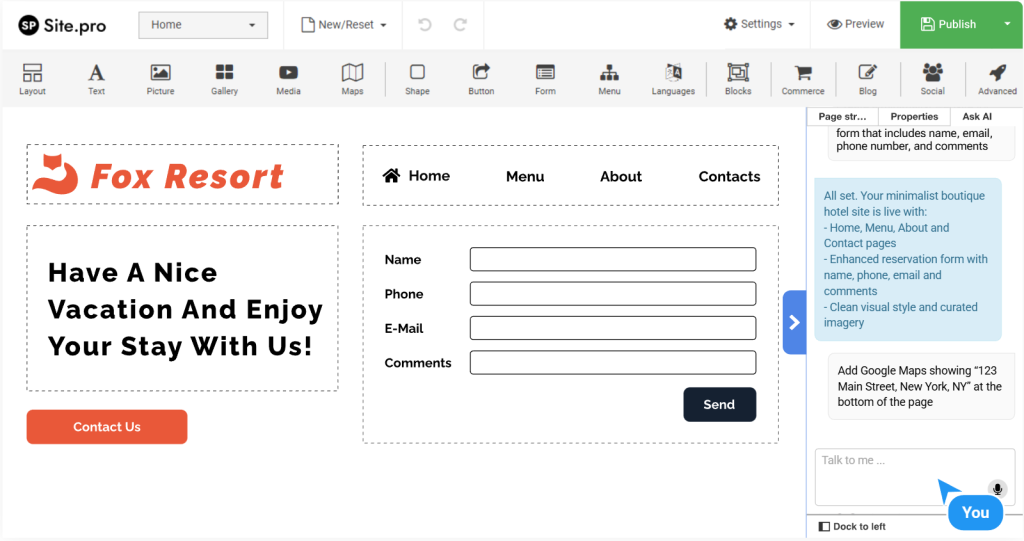Click the Undo arrow
1024x541 pixels.
click(x=425, y=25)
